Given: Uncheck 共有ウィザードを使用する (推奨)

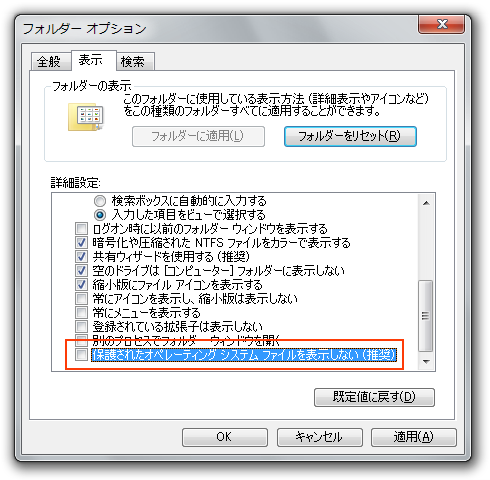Looking at the screenshot, I should tap(81, 257).
